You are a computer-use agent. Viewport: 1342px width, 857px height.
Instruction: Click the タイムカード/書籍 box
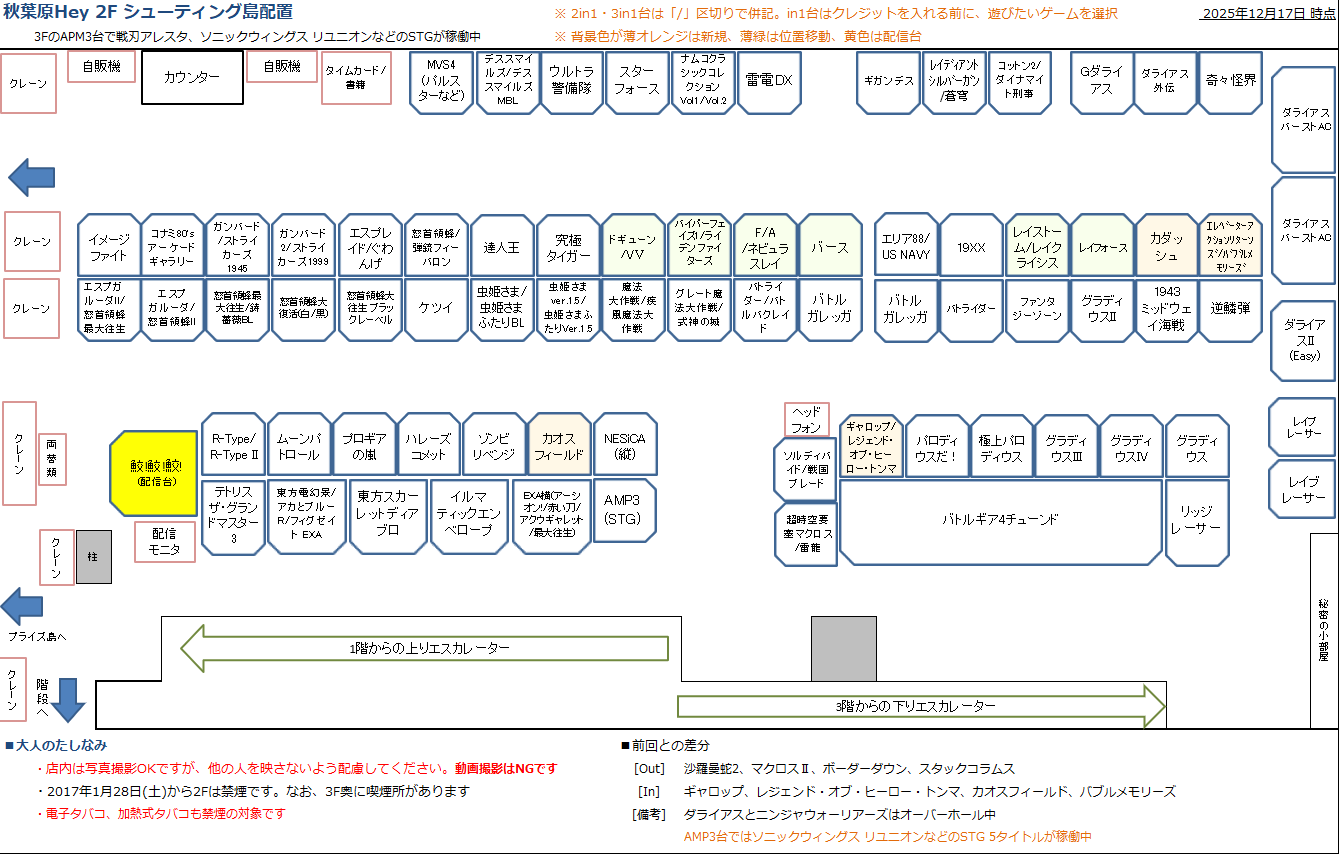coord(355,78)
